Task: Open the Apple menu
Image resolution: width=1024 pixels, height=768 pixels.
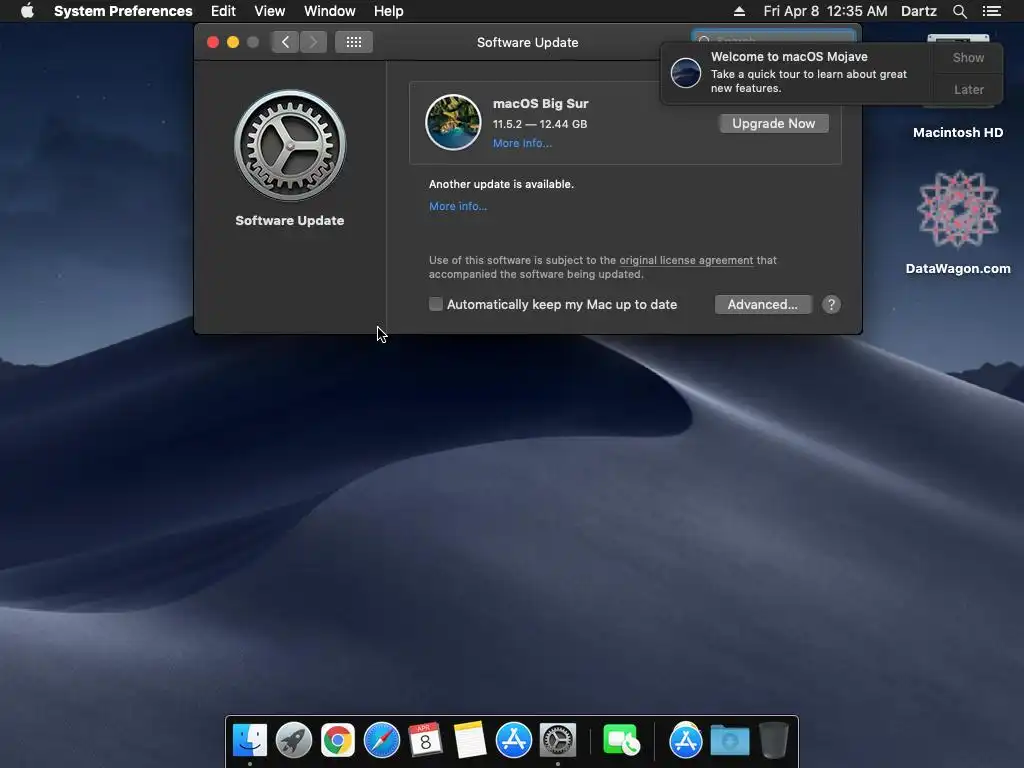Action: [27, 10]
